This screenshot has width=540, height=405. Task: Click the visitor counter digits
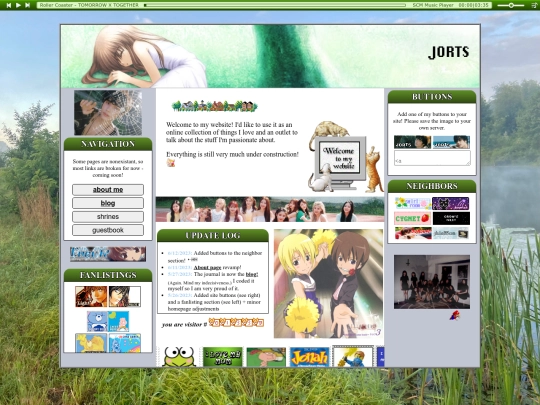click(x=236, y=323)
